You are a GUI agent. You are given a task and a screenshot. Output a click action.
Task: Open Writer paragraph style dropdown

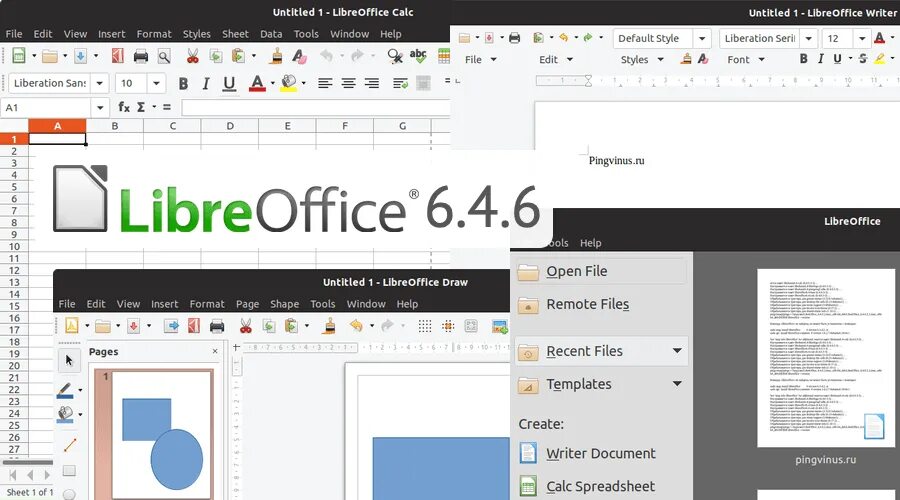coord(701,38)
